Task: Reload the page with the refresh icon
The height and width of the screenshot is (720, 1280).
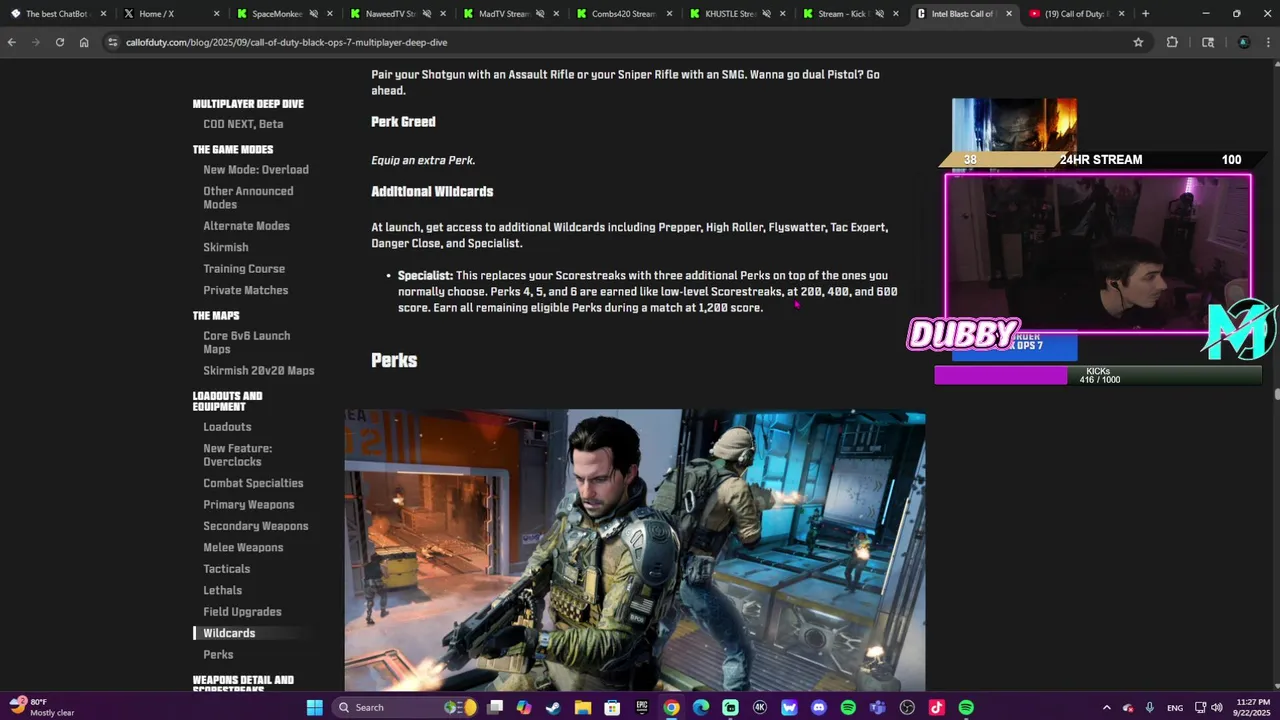Action: coord(60,42)
